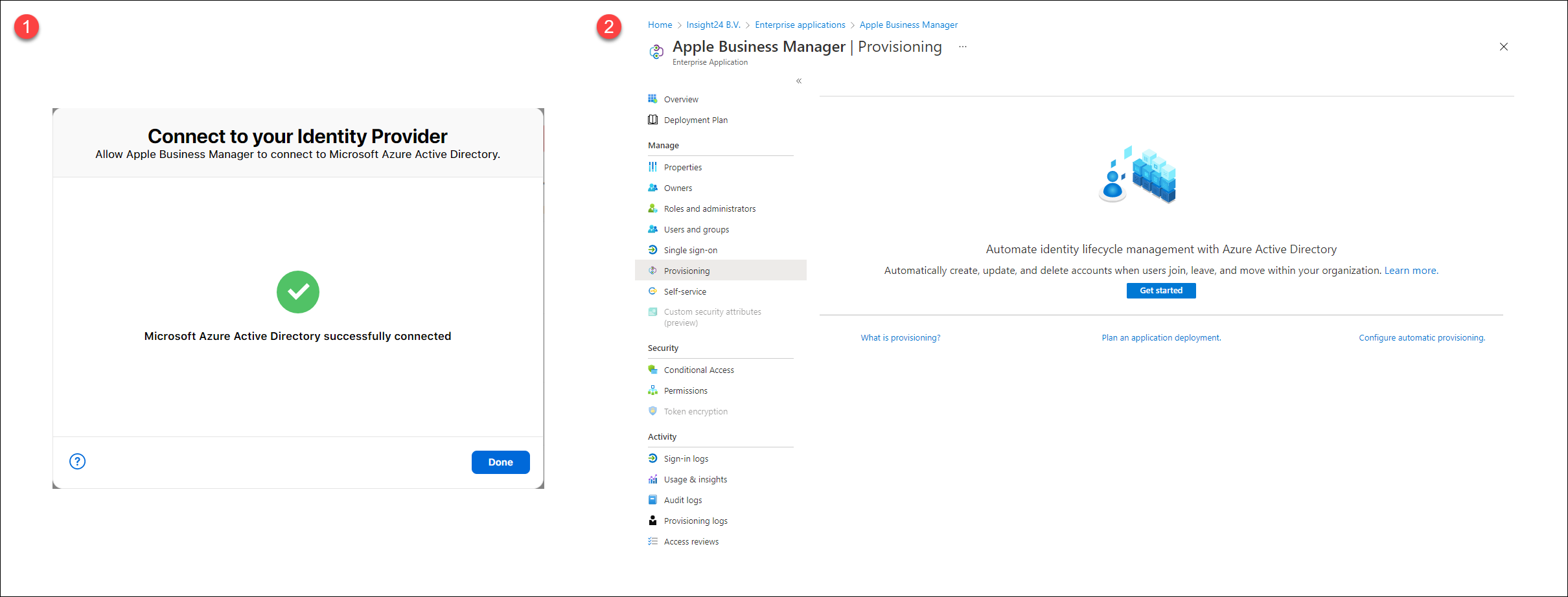Click the Get started button
The image size is (1568, 597).
tap(1161, 291)
